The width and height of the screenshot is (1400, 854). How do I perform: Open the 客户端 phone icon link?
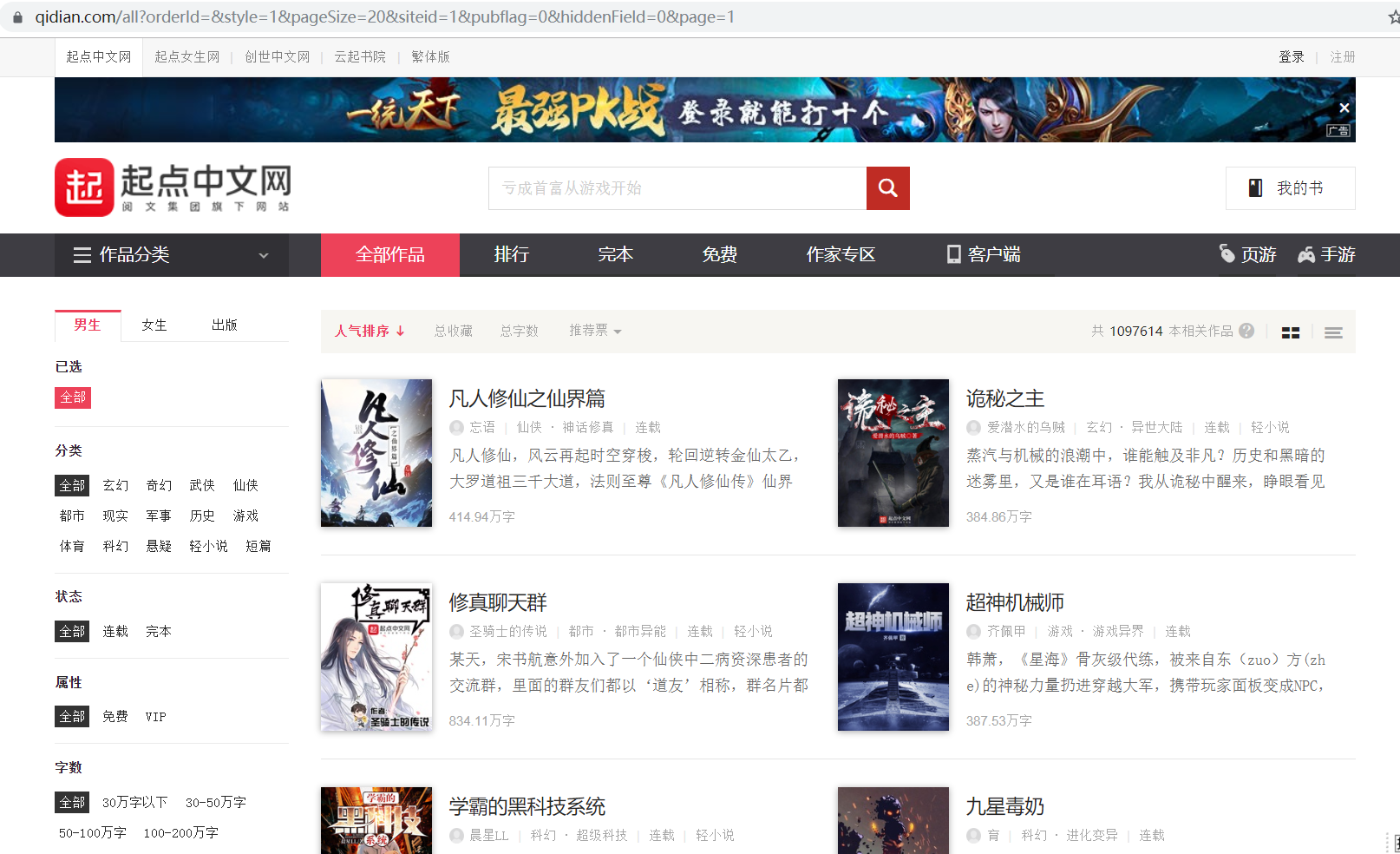pos(953,254)
